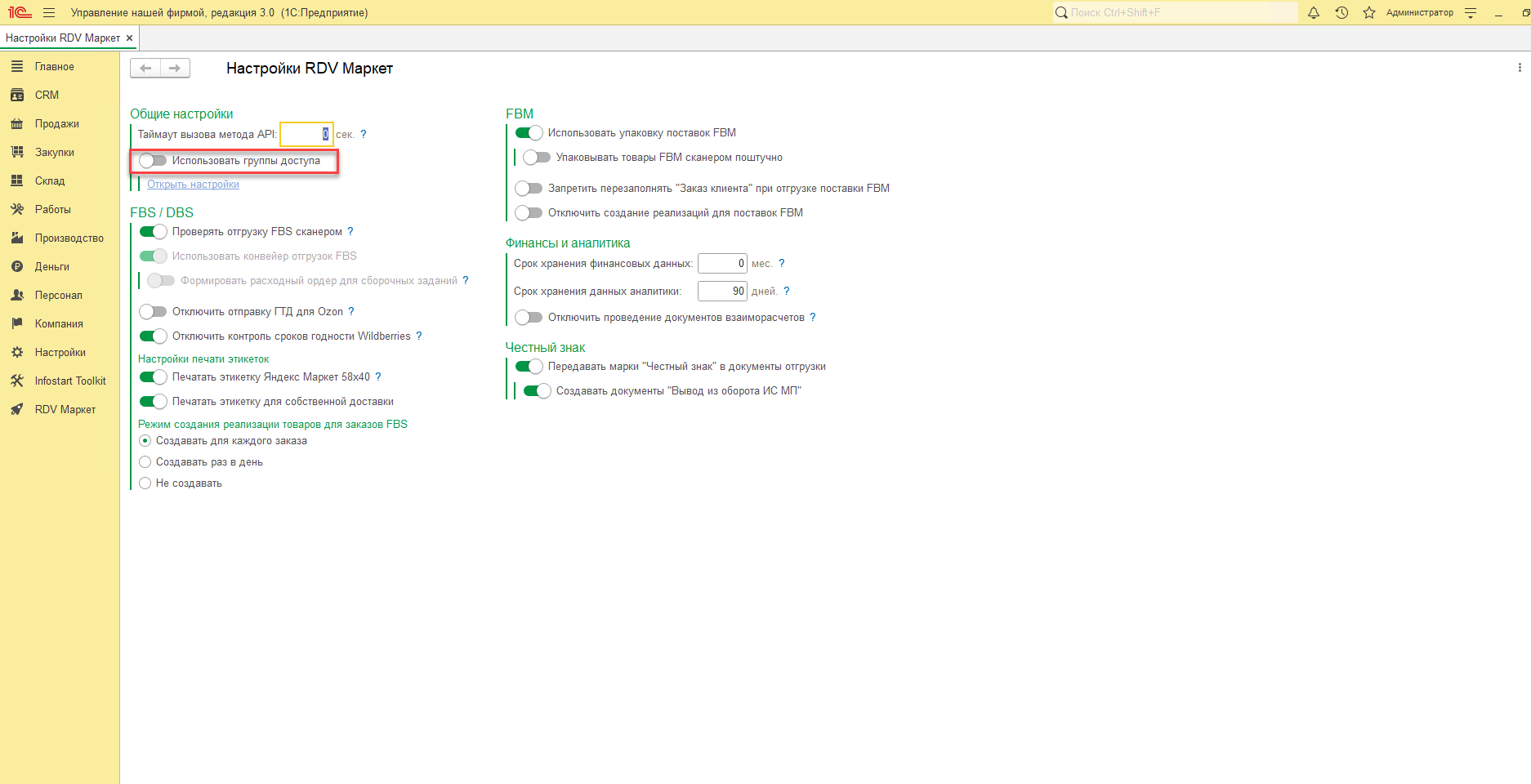Viewport: 1531px width, 784px height.
Task: Select Создавать раз в день option
Action: [145, 461]
